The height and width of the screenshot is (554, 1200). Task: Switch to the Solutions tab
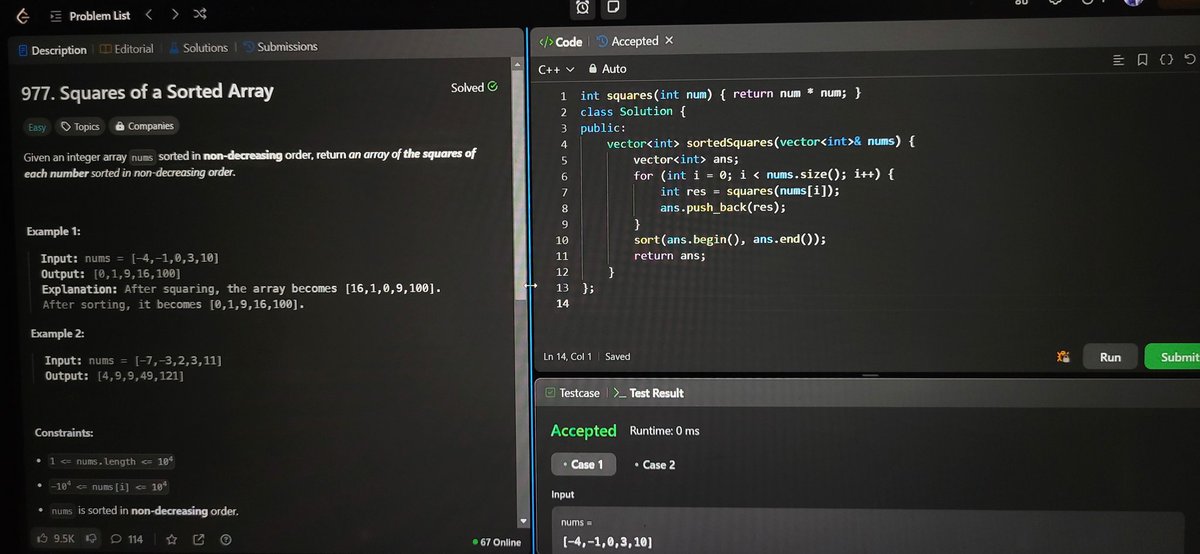tap(198, 48)
